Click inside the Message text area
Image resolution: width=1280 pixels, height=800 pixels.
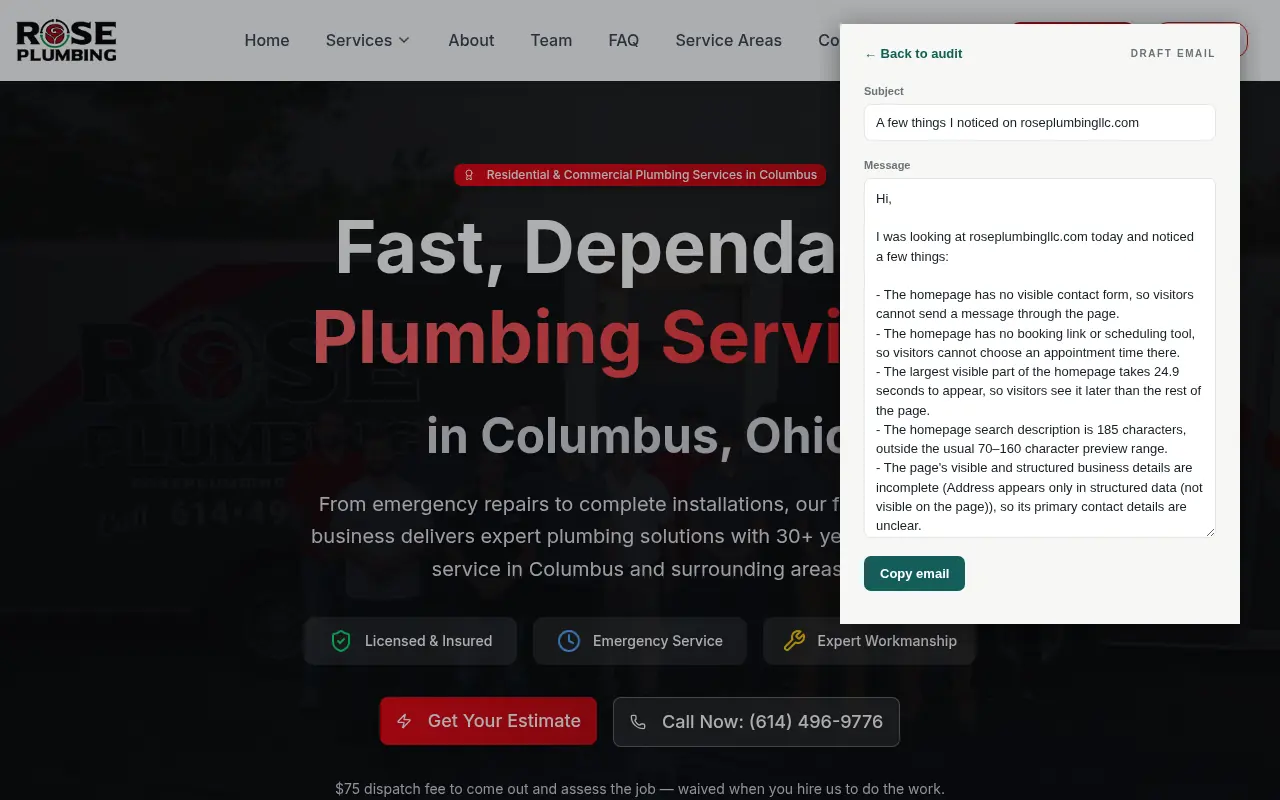pos(1040,358)
